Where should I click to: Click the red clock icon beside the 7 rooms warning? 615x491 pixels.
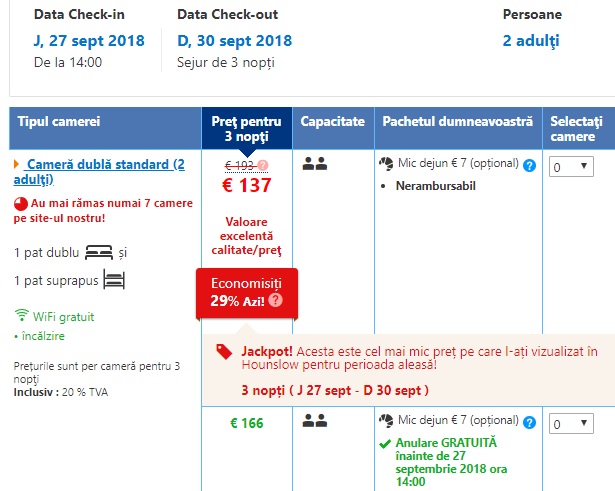pyautogui.click(x=21, y=203)
